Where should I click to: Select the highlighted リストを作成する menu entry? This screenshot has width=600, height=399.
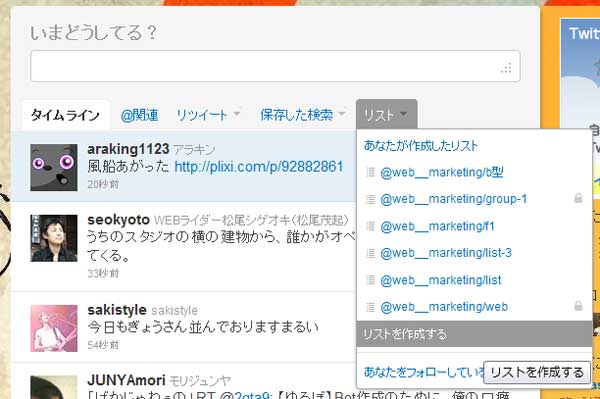(474, 334)
